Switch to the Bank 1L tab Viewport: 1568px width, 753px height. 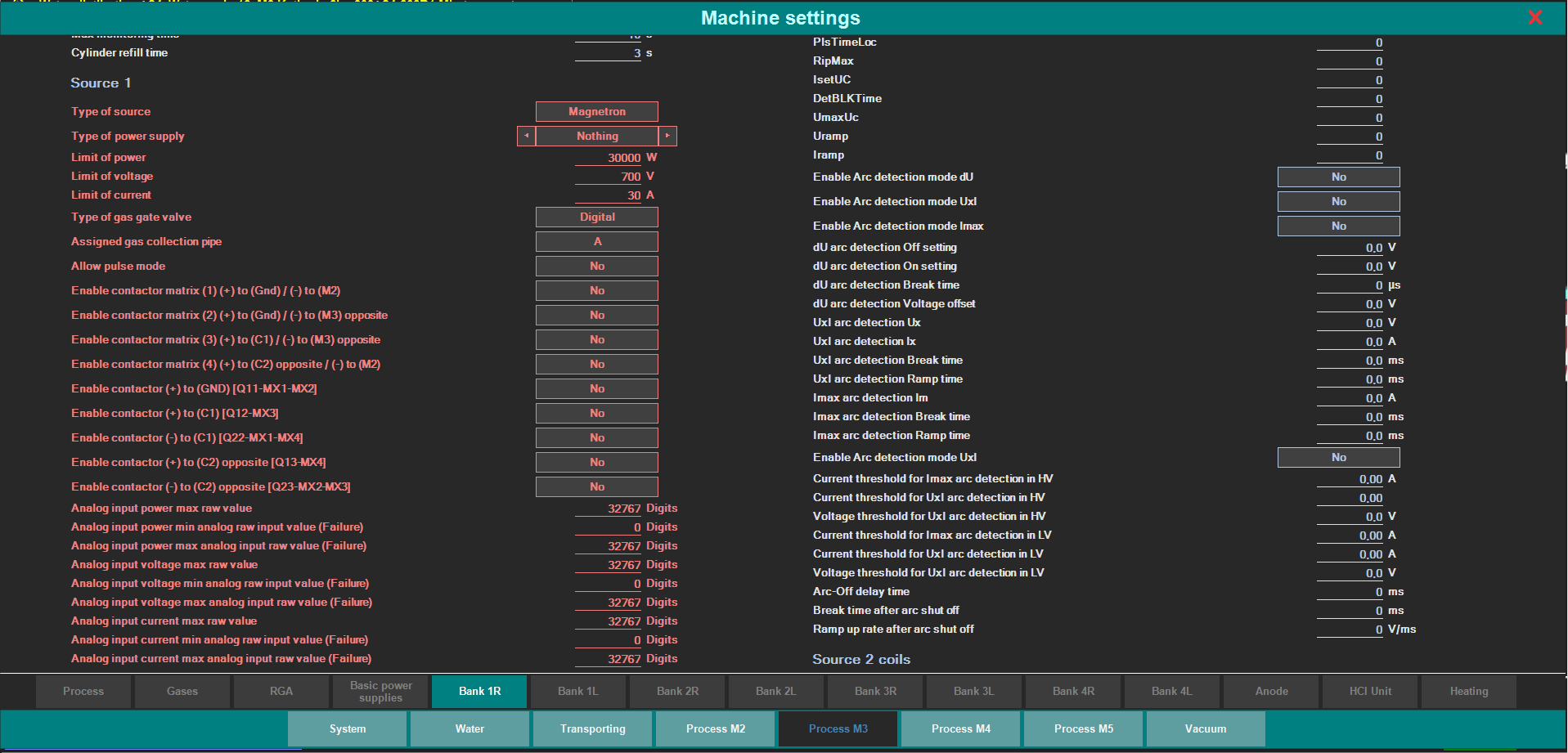[577, 692]
